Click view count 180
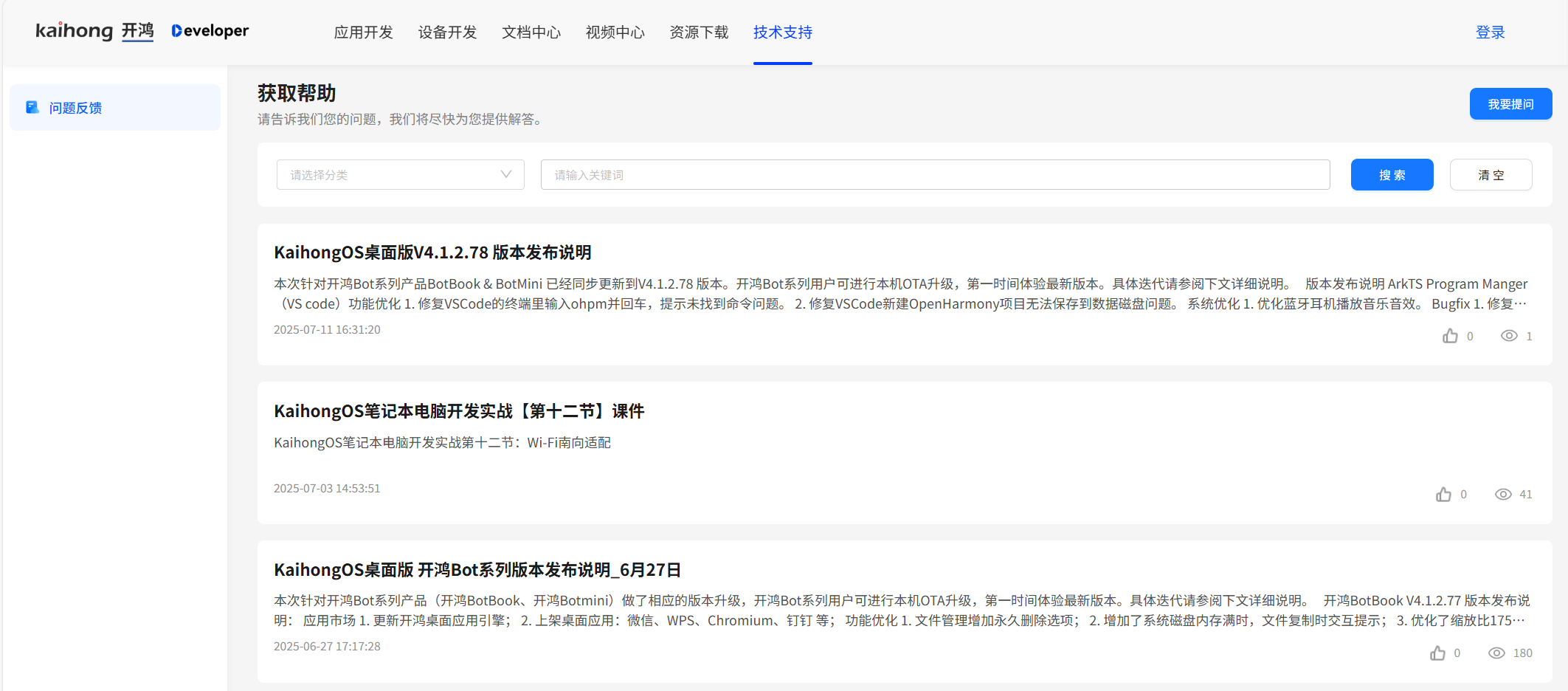The height and width of the screenshot is (691, 1568). pyautogui.click(x=1522, y=653)
